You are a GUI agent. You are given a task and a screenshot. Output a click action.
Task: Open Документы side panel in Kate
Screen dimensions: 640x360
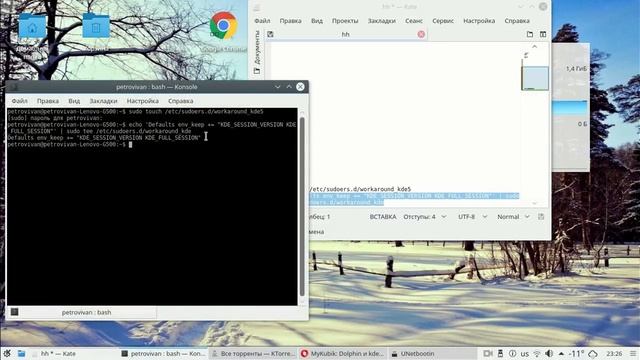point(257,52)
